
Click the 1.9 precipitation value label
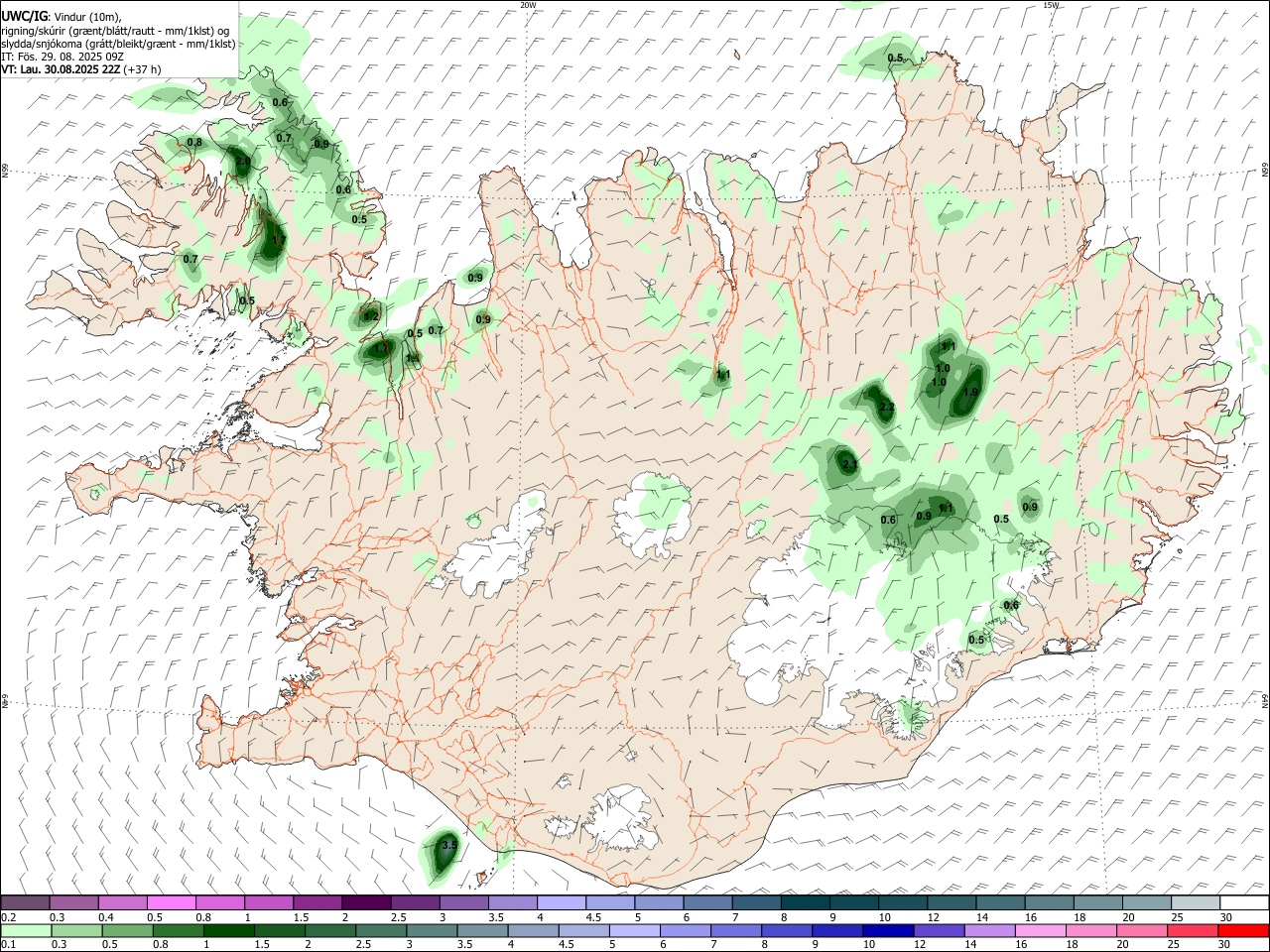pos(970,393)
